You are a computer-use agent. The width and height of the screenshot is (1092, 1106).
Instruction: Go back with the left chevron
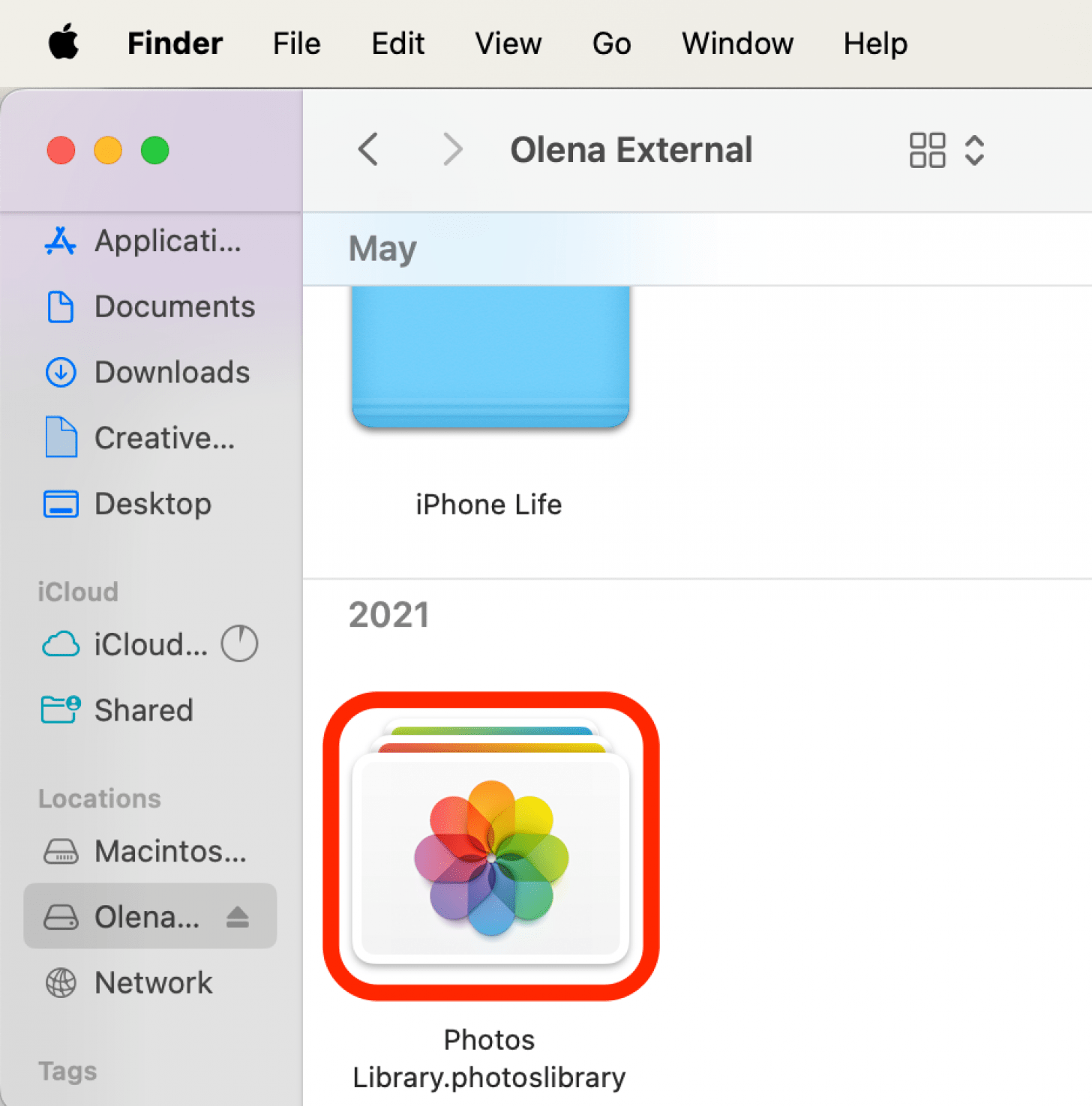tap(368, 149)
